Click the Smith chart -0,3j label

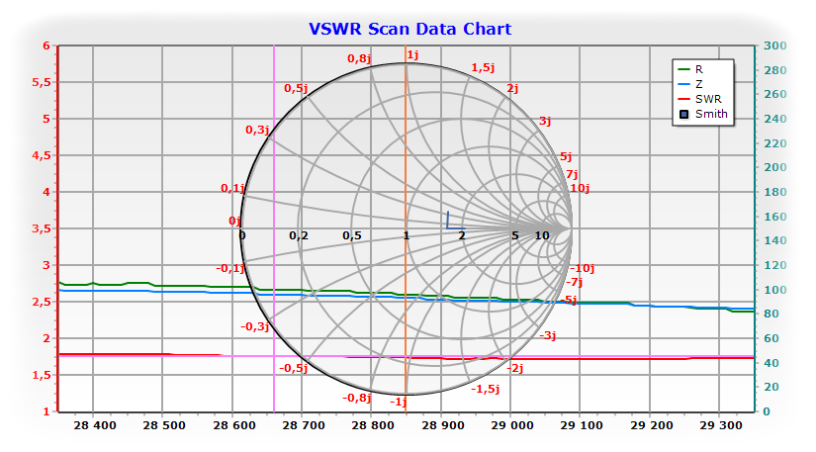[x=255, y=327]
